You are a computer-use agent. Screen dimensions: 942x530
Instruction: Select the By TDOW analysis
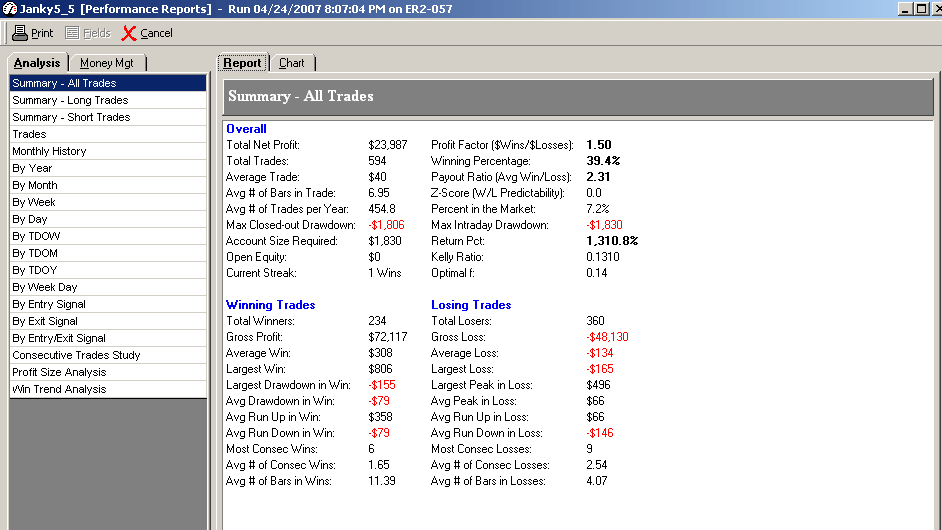[108, 236]
